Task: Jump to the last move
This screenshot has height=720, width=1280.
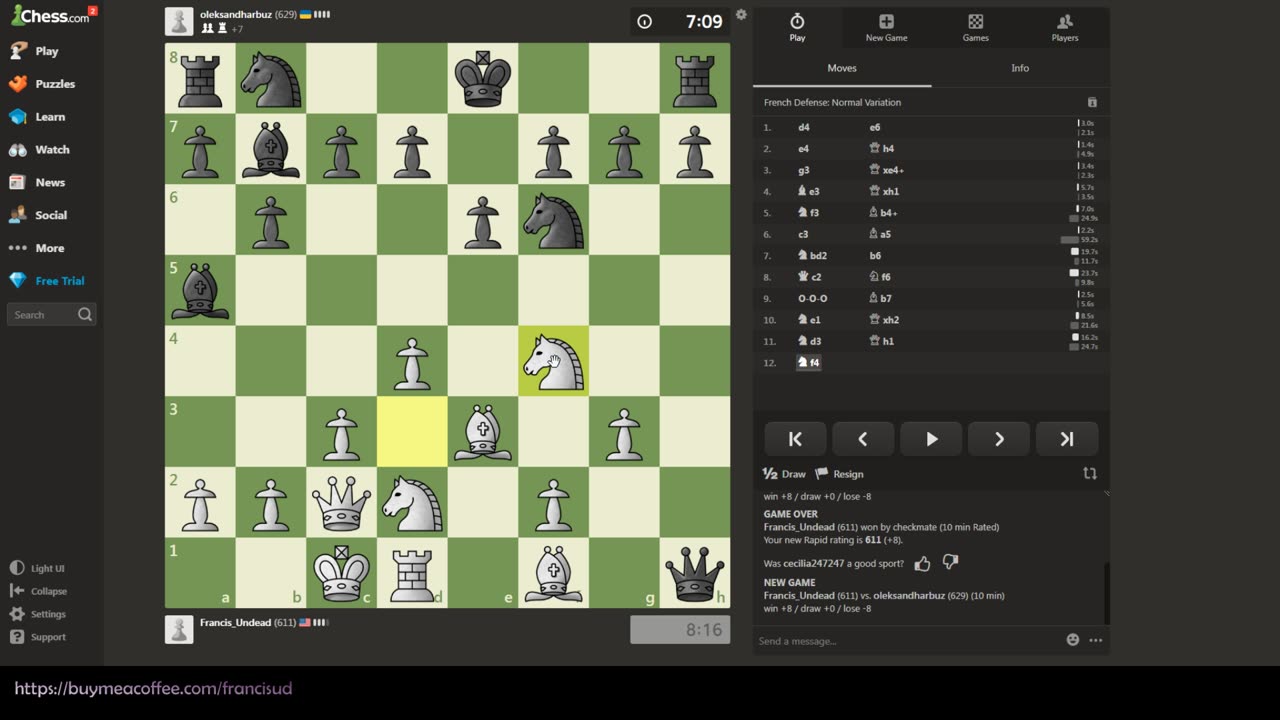Action: point(1067,439)
